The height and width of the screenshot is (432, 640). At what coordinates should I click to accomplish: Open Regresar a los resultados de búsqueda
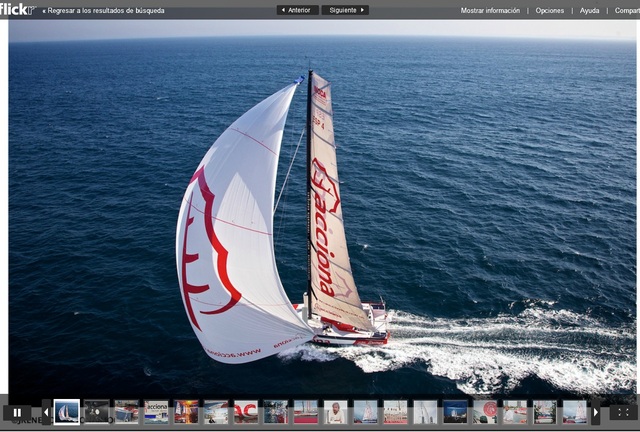104,11
